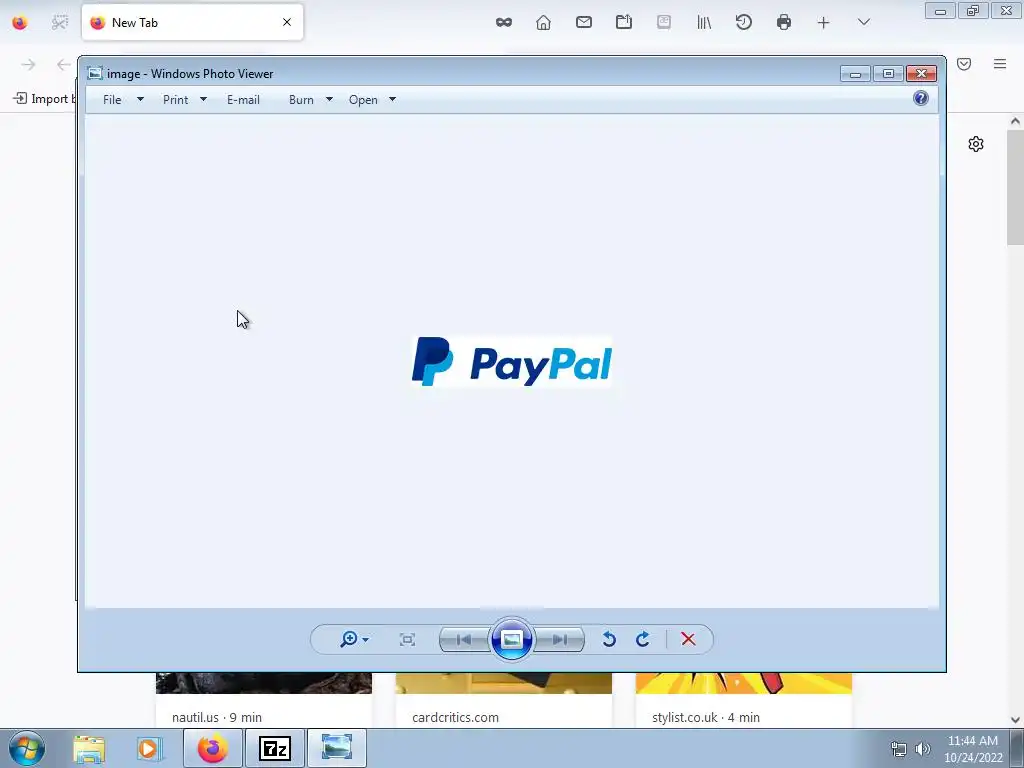
Task: Expand the Open dropdown arrow
Action: [392, 99]
